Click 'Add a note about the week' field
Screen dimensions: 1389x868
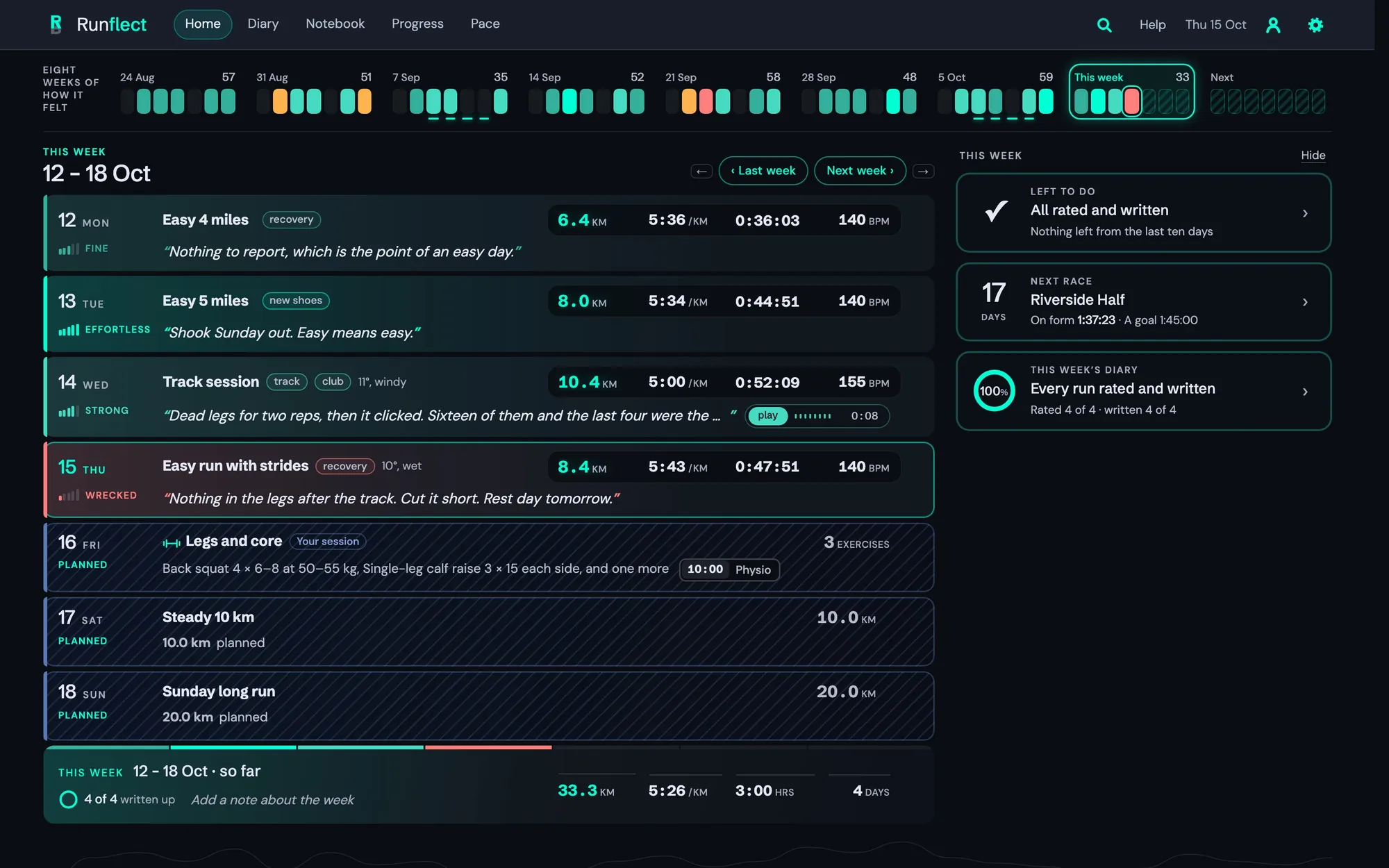(x=272, y=800)
